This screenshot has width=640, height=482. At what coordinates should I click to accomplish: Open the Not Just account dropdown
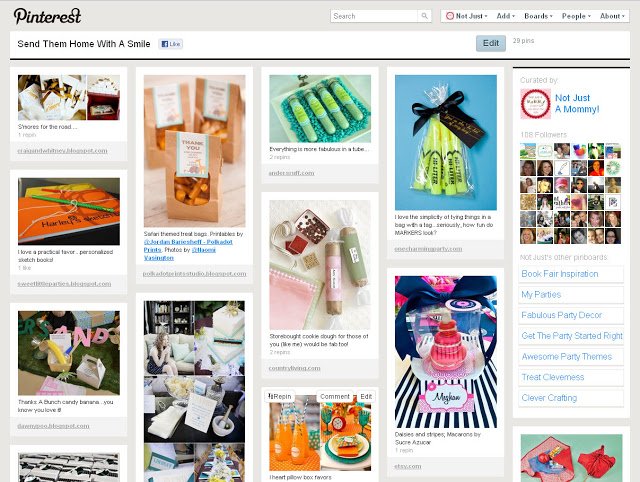(x=467, y=16)
